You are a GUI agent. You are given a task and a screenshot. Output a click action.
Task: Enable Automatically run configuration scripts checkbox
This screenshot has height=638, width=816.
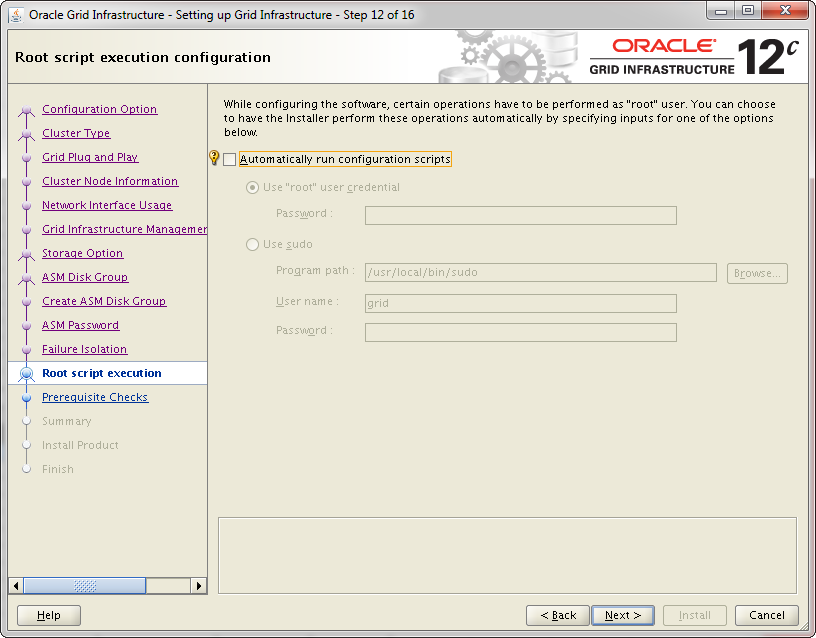(x=230, y=159)
